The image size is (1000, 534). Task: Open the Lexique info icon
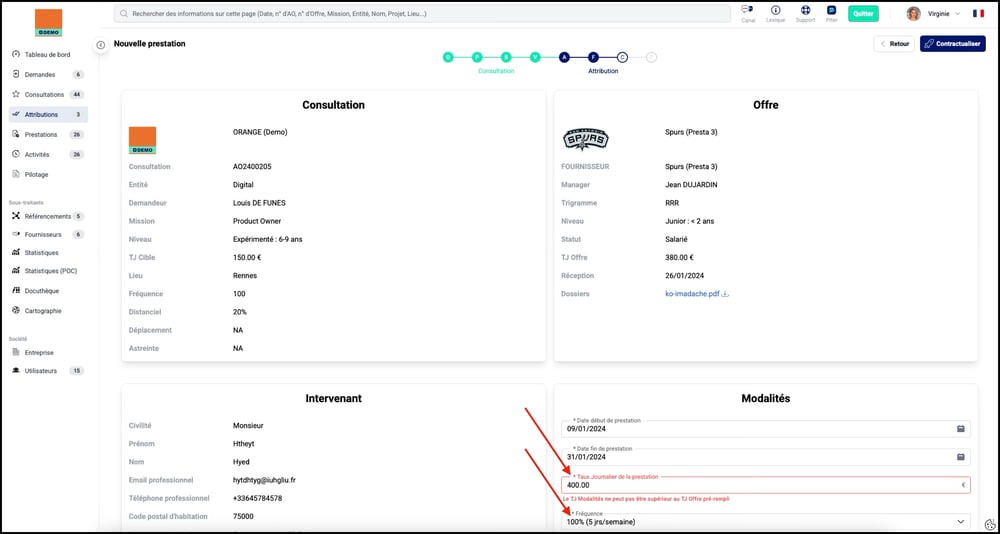tap(775, 11)
